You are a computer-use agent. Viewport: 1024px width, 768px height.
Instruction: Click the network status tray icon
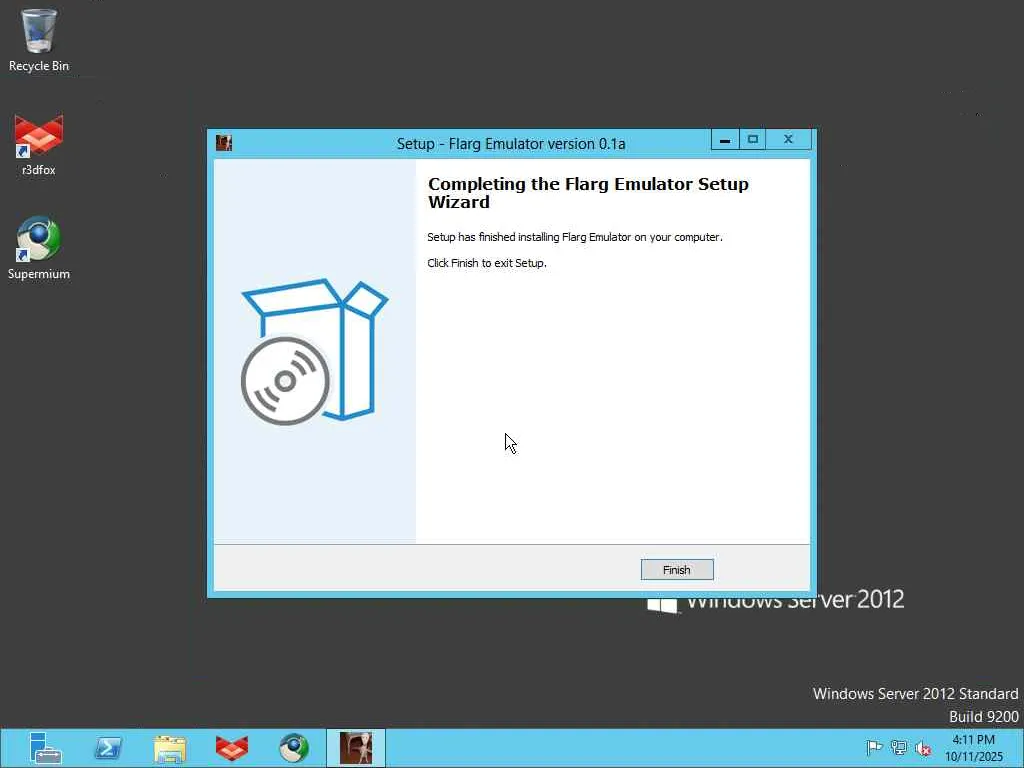(x=899, y=747)
